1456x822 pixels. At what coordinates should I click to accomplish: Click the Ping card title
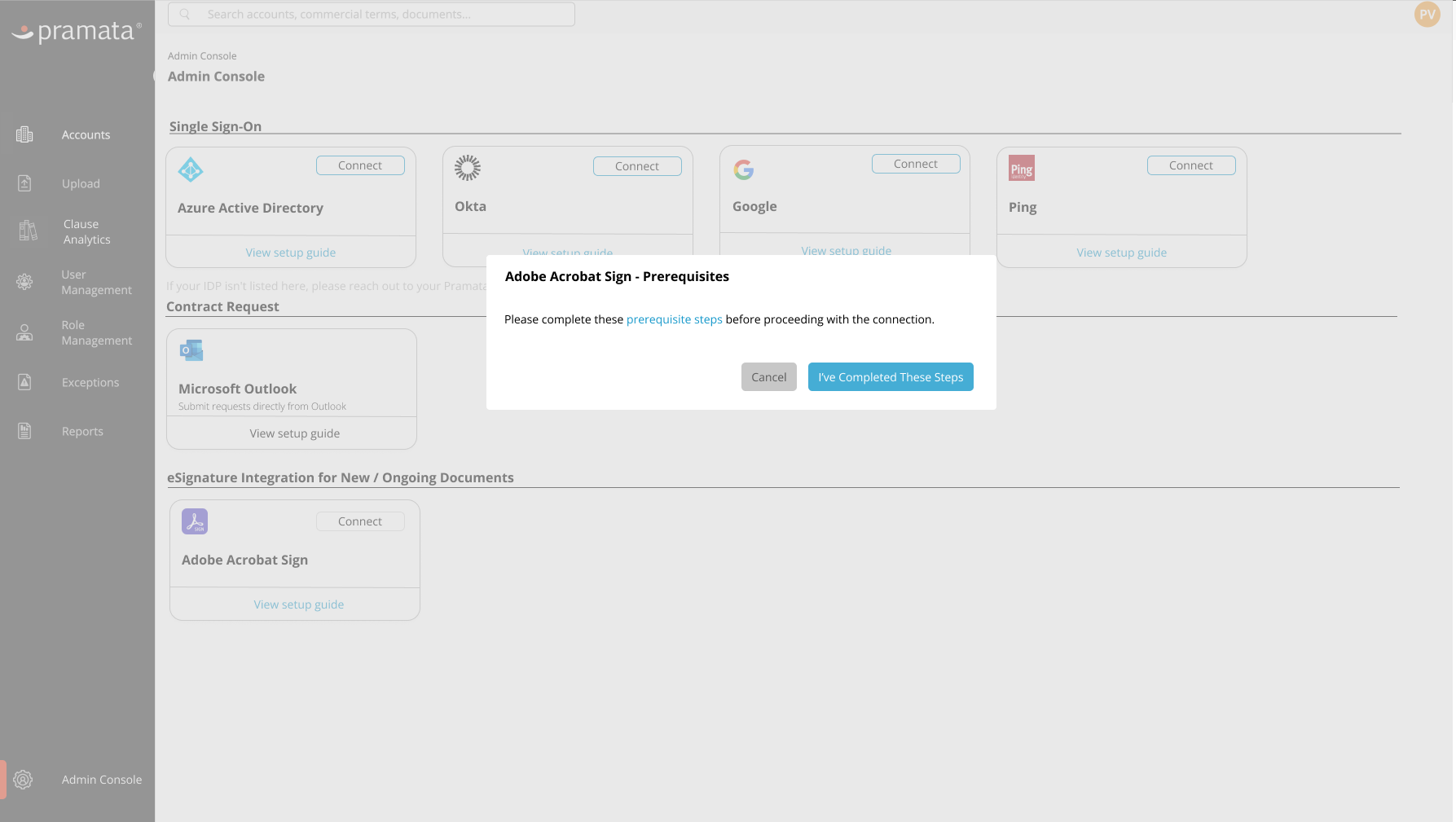1023,208
